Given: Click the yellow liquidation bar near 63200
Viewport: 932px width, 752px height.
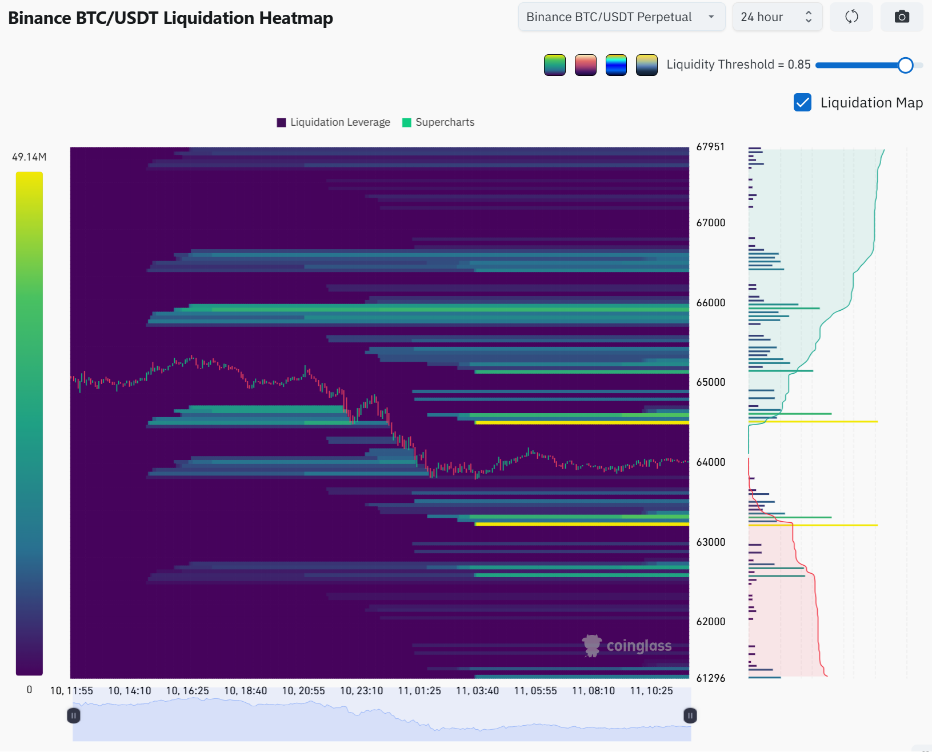Looking at the screenshot, I should click(x=581, y=524).
